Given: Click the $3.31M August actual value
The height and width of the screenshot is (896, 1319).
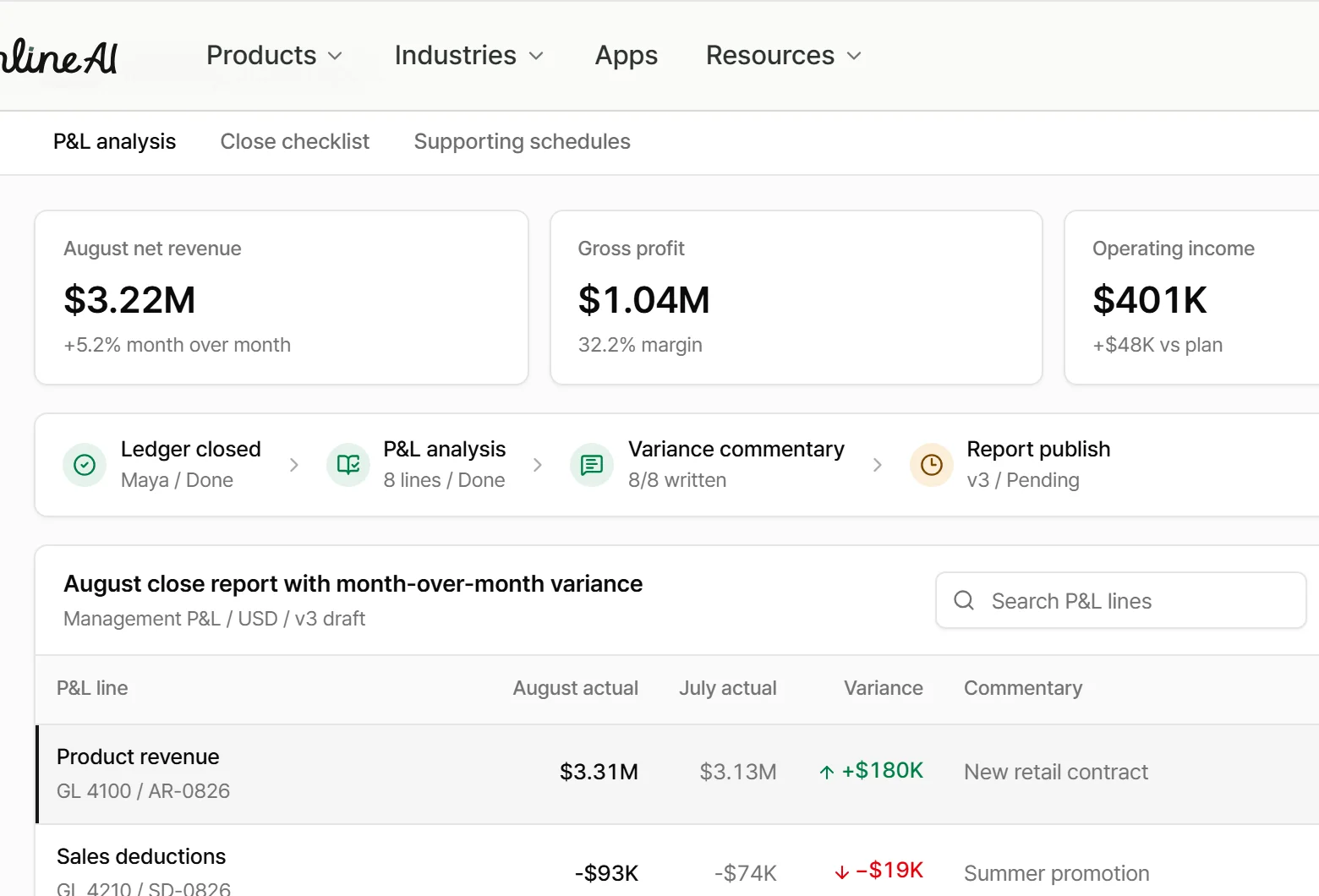Looking at the screenshot, I should pyautogui.click(x=599, y=772).
